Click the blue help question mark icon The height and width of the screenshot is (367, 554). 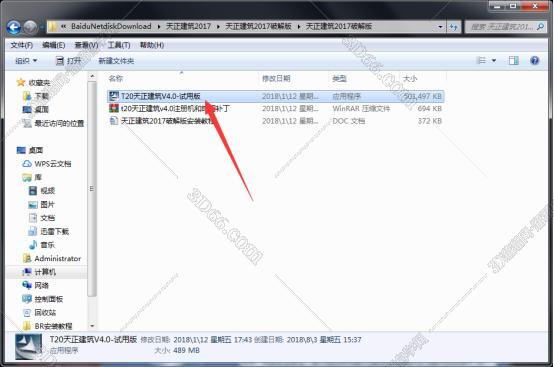coord(535,61)
